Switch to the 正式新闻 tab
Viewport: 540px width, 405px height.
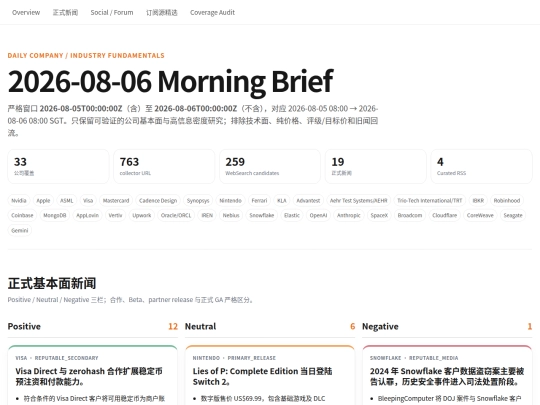pos(65,12)
